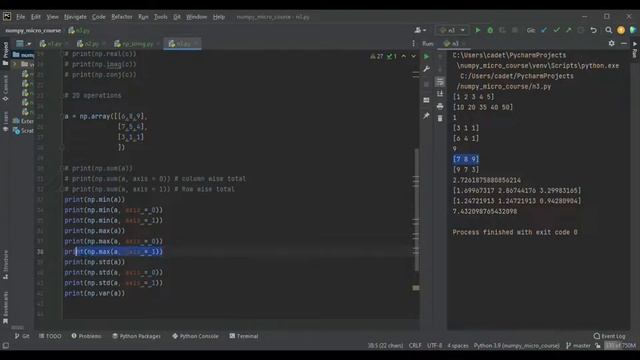Click the pin tab icon in Run panel

coord(427,116)
